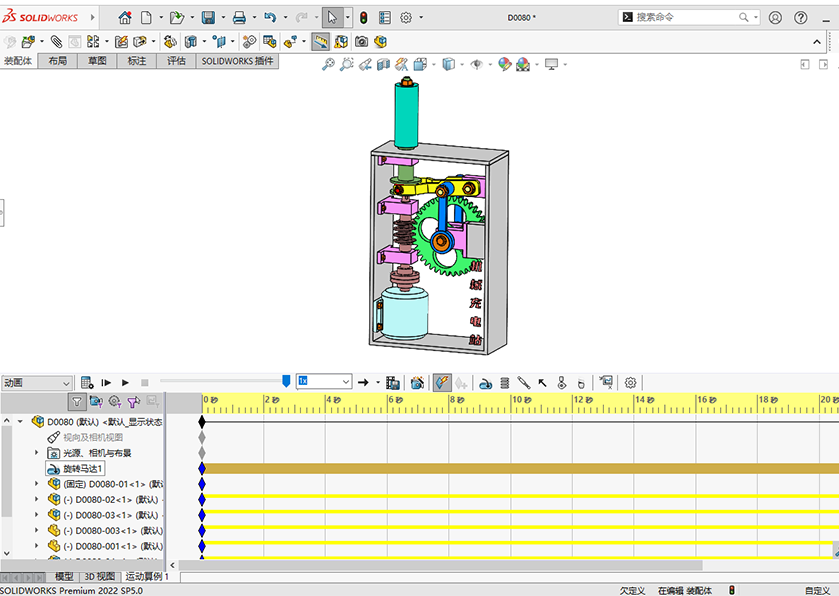Toggle the Autokey button in the motion toolbar
The height and width of the screenshot is (596, 839).
click(442, 382)
